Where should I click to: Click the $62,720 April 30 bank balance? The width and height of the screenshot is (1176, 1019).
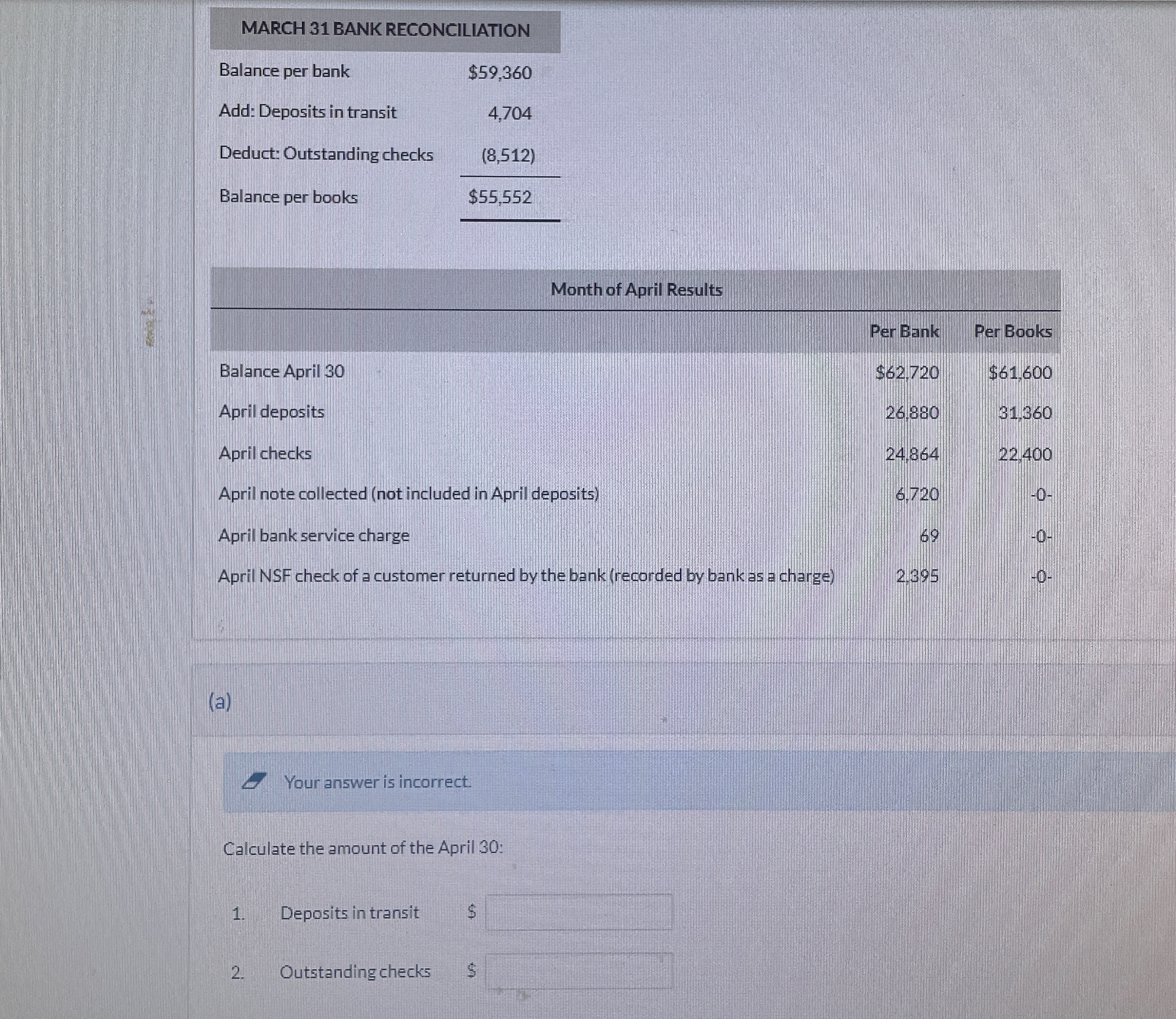pos(907,372)
